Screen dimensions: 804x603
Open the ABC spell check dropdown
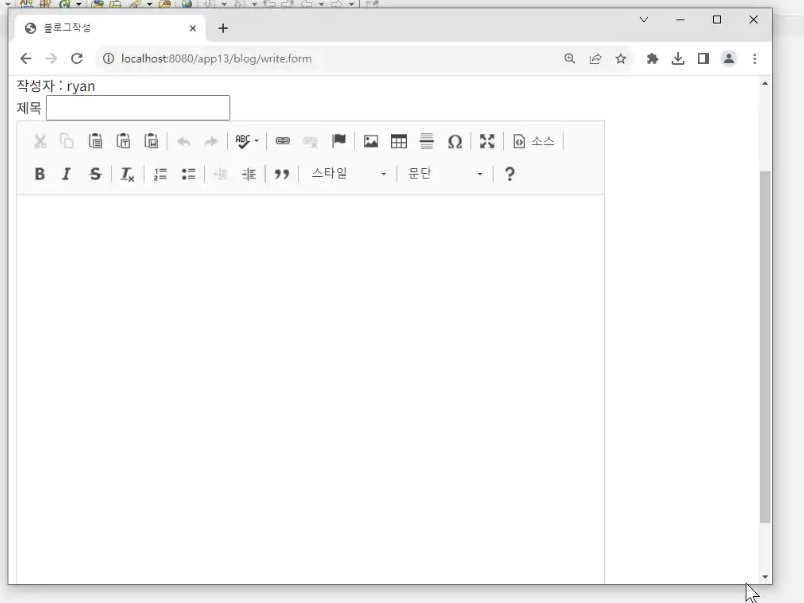247,141
